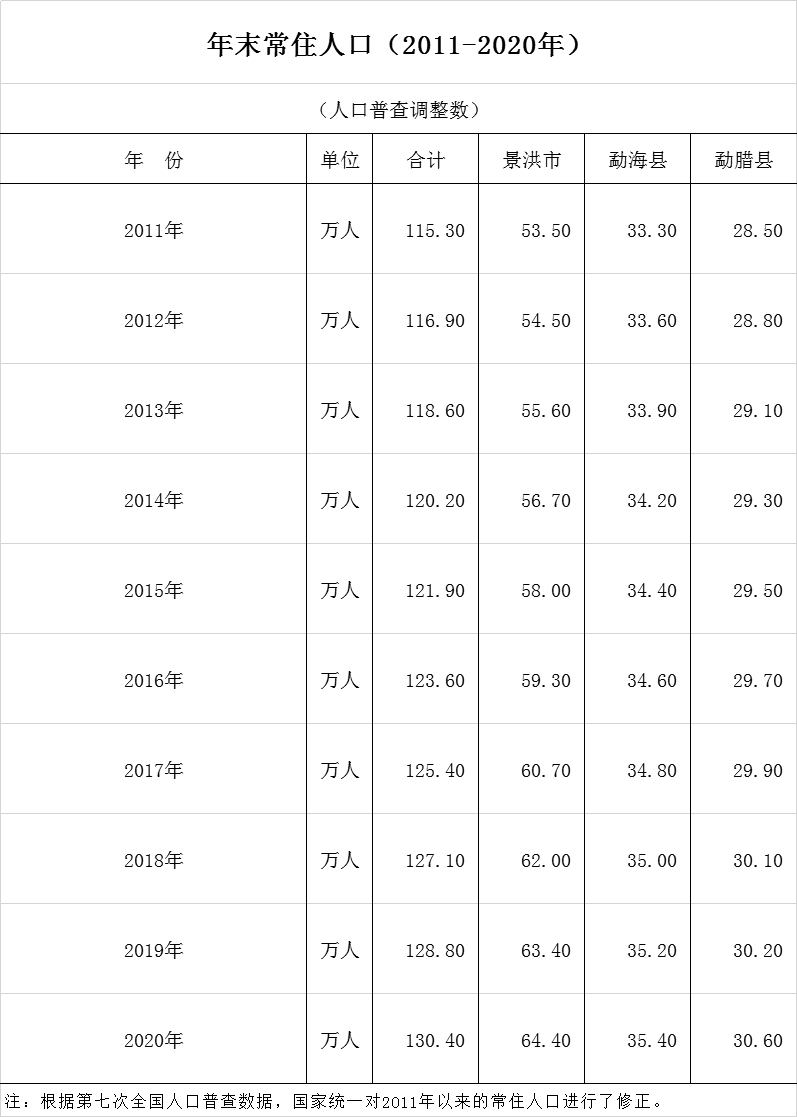Select the 单位 column header

point(340,160)
